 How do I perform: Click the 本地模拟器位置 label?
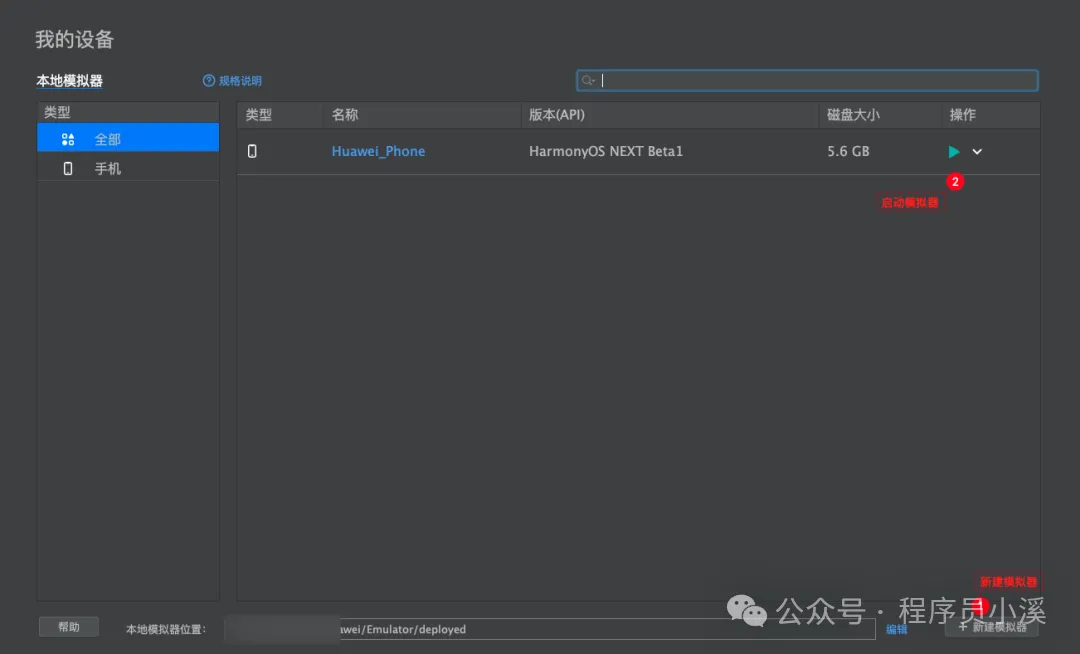[x=166, y=629]
